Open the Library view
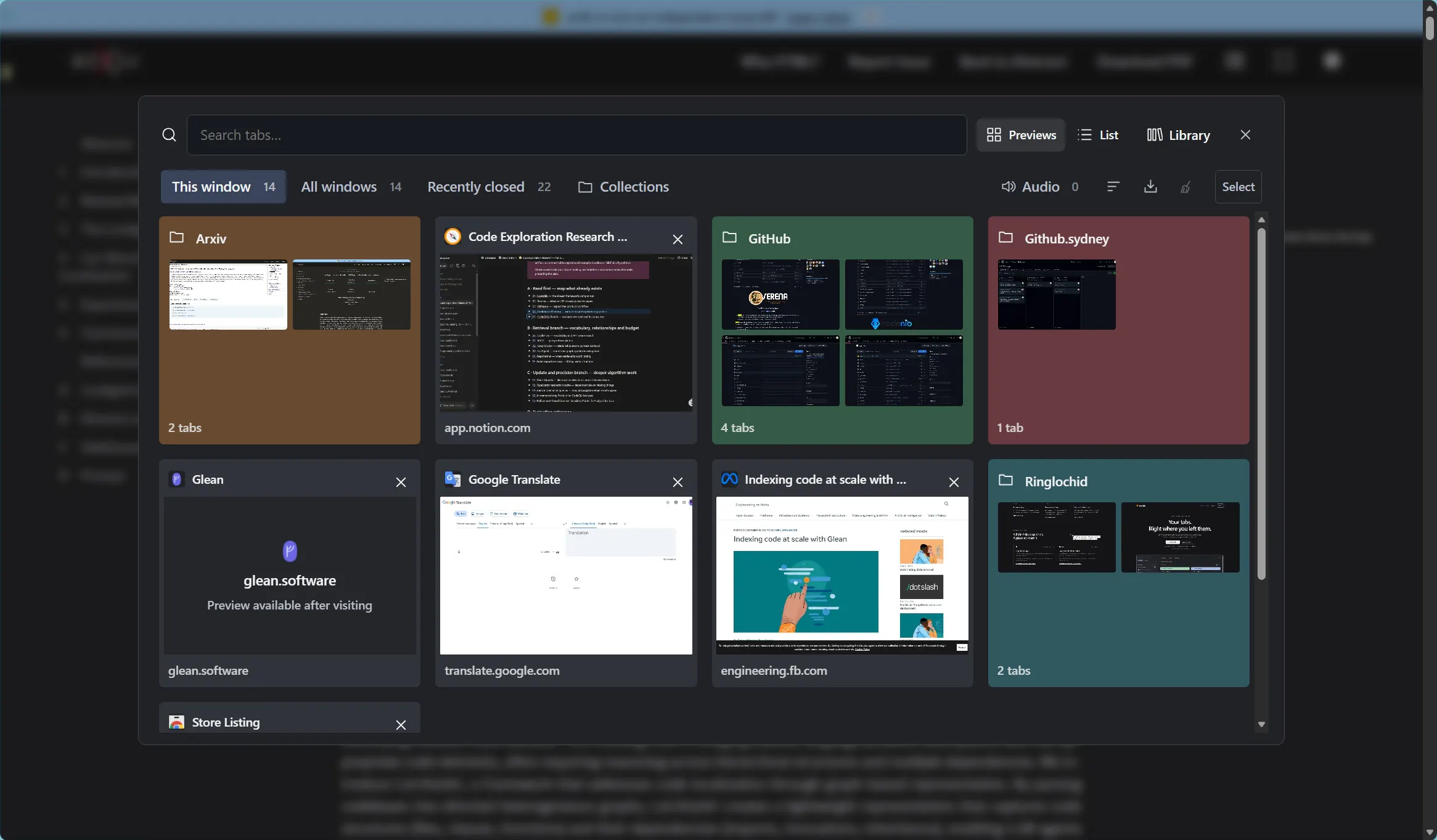The height and width of the screenshot is (840, 1437). click(1178, 135)
